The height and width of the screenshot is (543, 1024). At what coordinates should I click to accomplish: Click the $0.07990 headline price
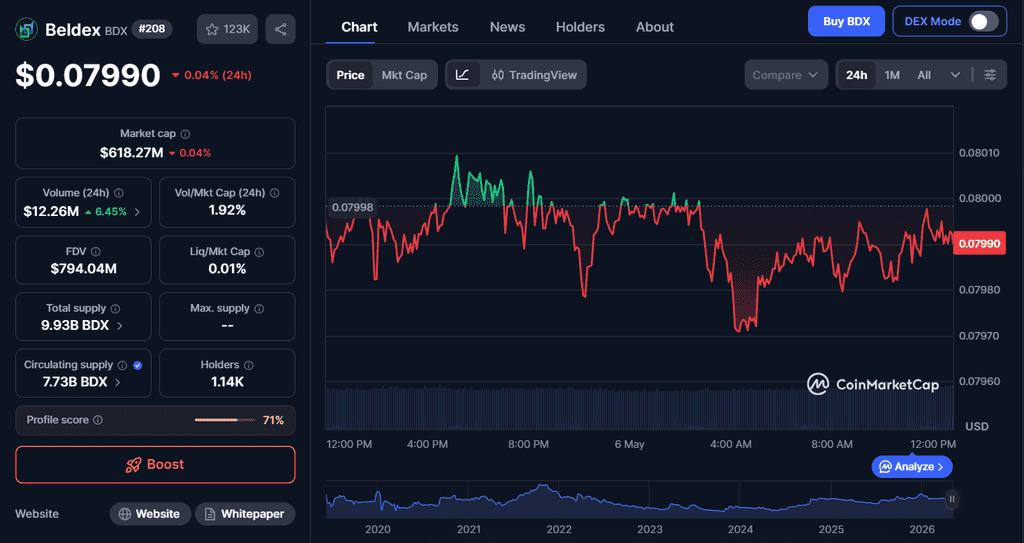coord(88,75)
